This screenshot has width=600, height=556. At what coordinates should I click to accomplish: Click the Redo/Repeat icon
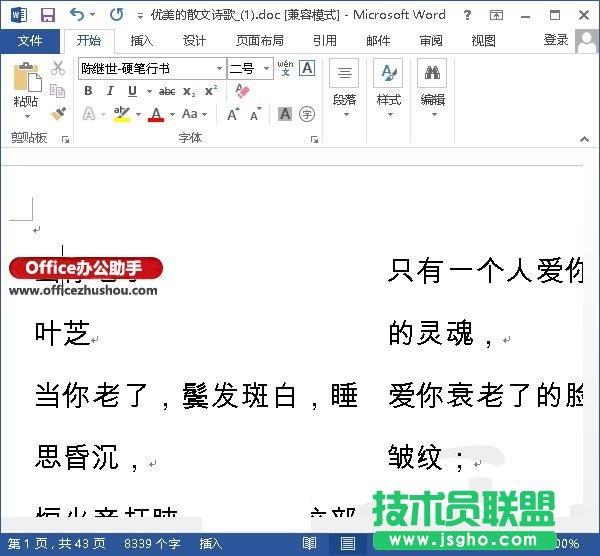pos(116,15)
